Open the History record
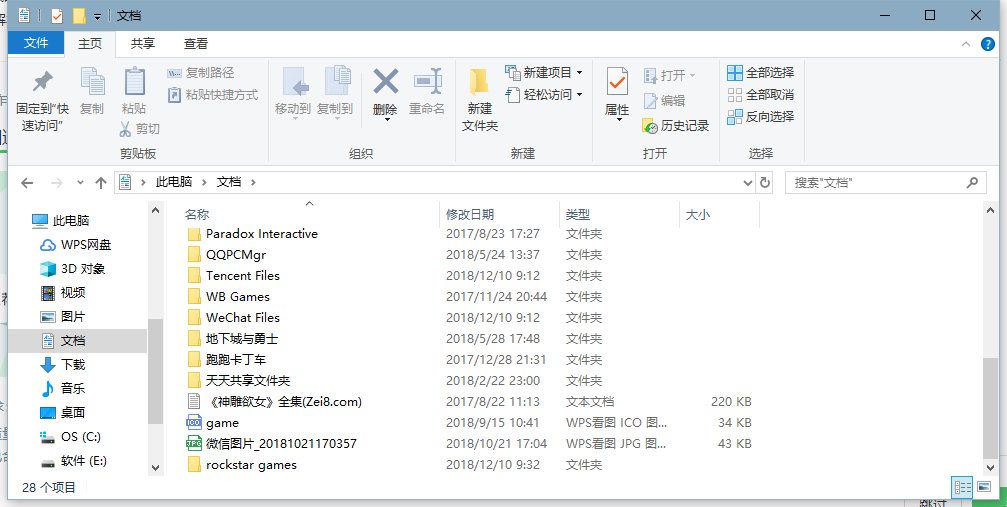Screen dimensions: 1007x507 tap(676, 126)
